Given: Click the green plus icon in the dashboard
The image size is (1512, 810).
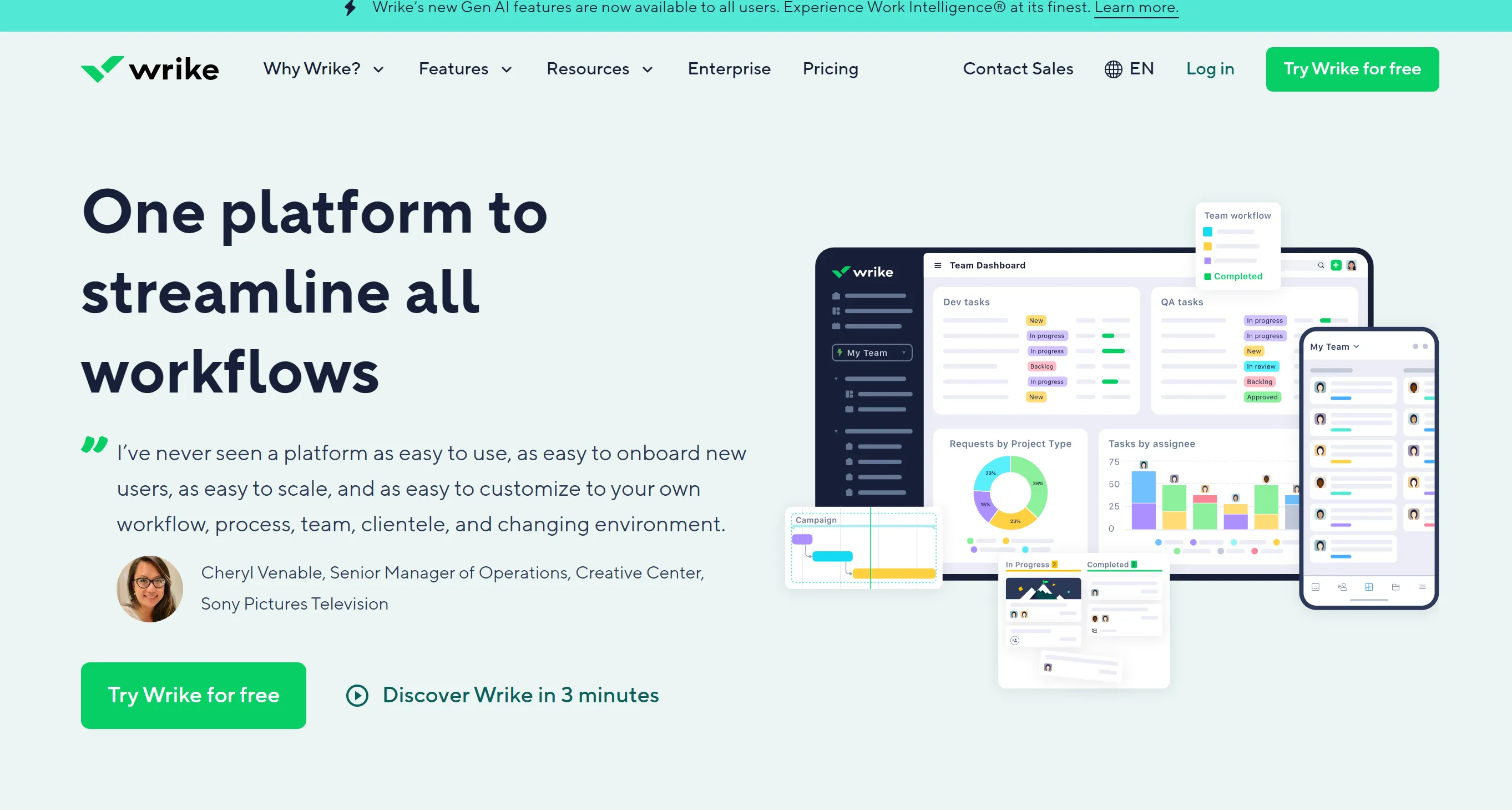Looking at the screenshot, I should coord(1336,265).
